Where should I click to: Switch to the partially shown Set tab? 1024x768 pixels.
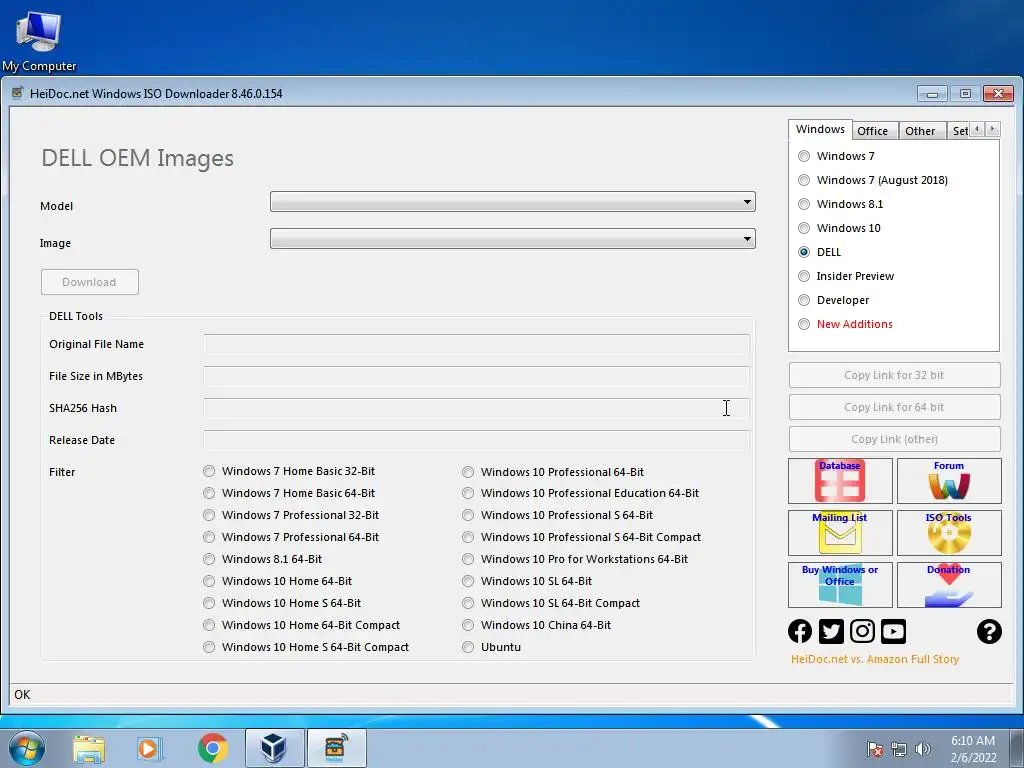tap(959, 131)
